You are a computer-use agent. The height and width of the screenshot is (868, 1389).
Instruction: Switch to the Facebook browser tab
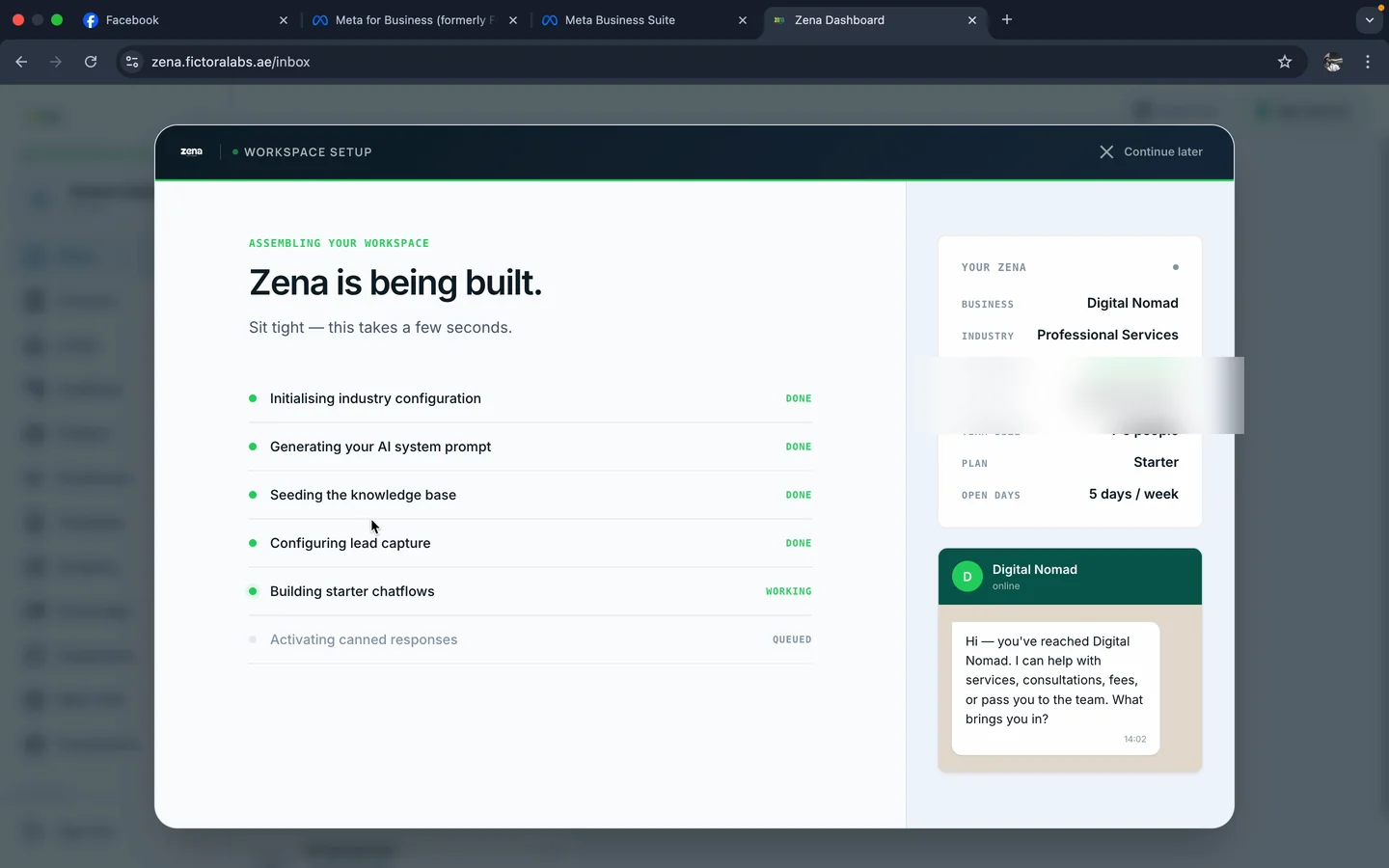[185, 19]
